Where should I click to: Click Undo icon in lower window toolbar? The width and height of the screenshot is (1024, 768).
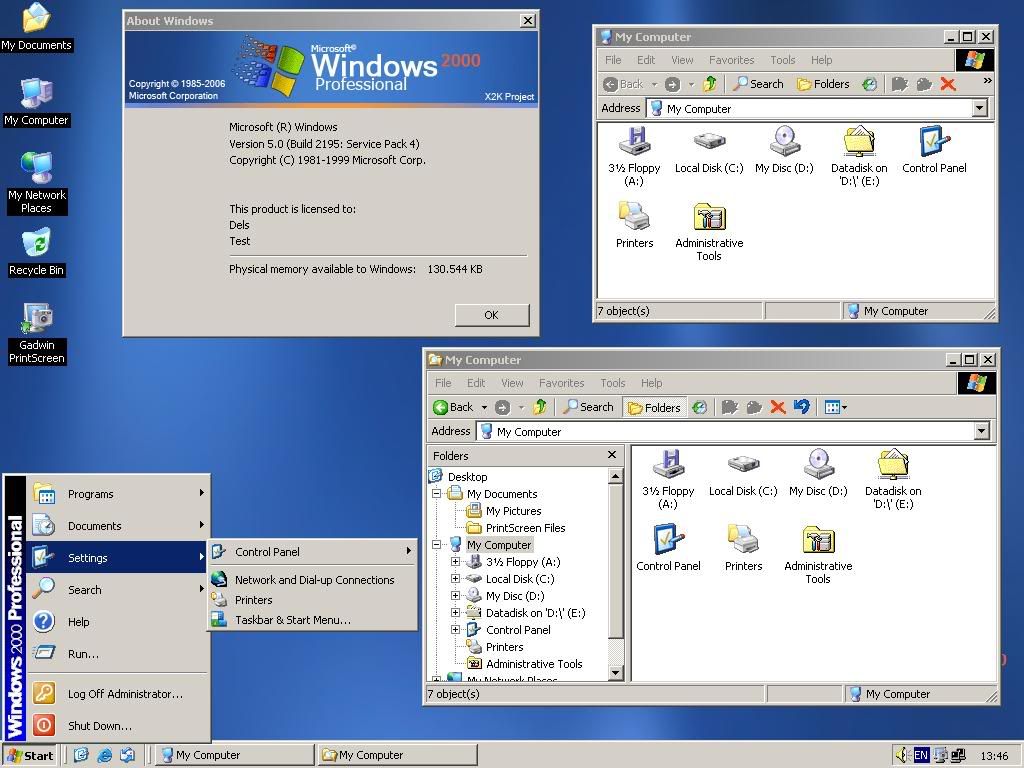coord(802,407)
